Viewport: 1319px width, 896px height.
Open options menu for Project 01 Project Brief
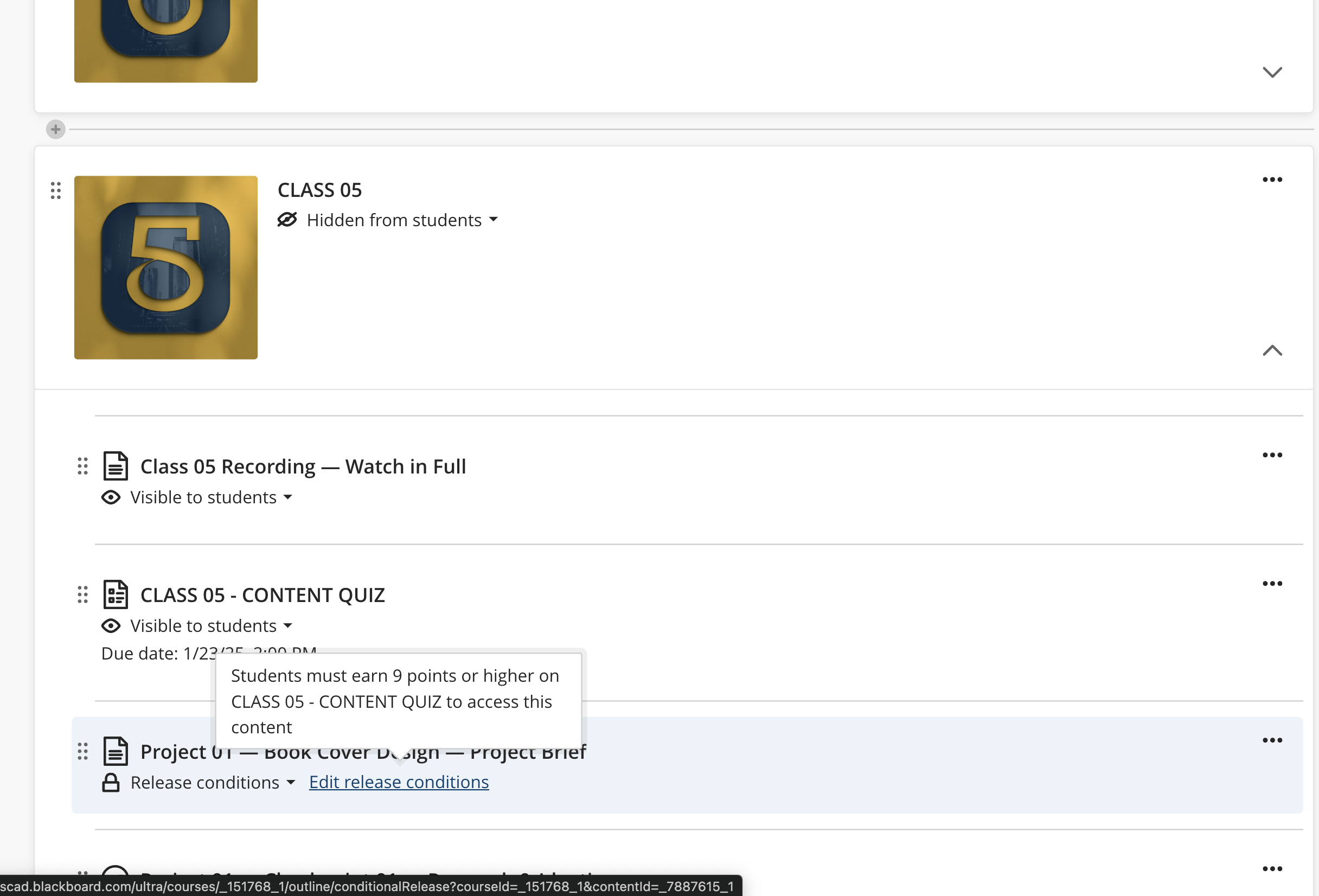tap(1272, 740)
